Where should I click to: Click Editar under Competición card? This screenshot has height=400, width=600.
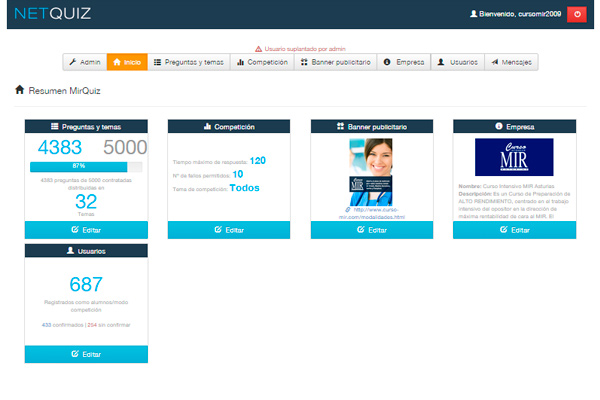(229, 230)
